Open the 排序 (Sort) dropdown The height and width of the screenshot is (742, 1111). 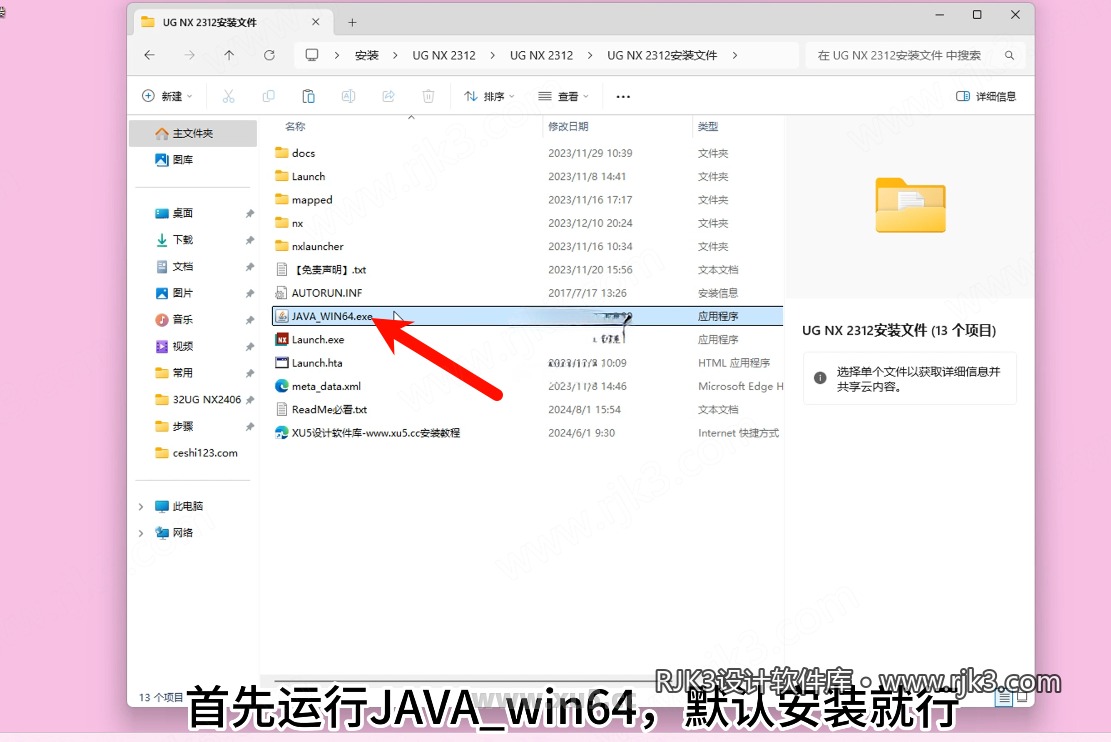point(489,96)
